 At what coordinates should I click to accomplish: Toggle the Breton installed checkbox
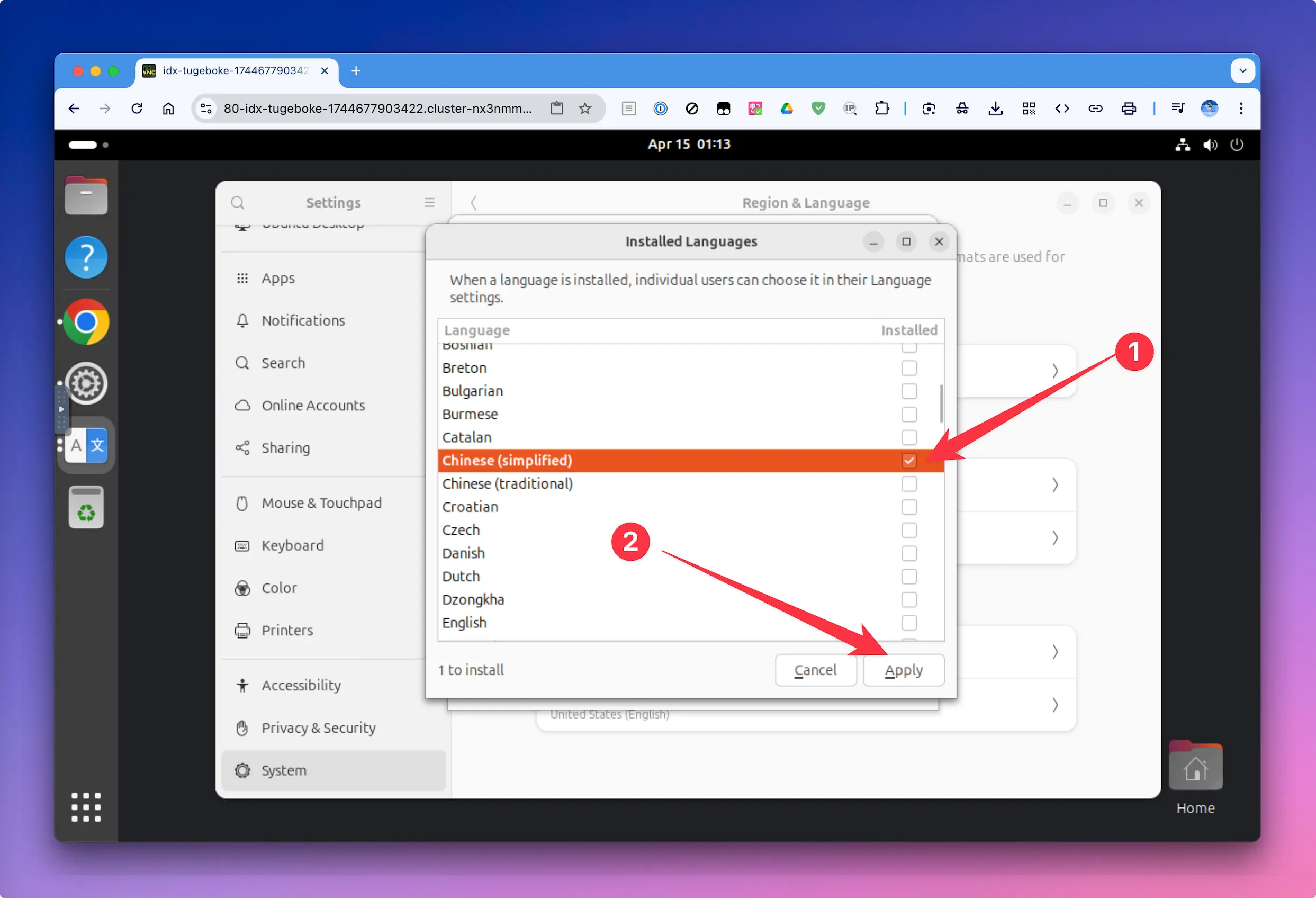point(909,369)
